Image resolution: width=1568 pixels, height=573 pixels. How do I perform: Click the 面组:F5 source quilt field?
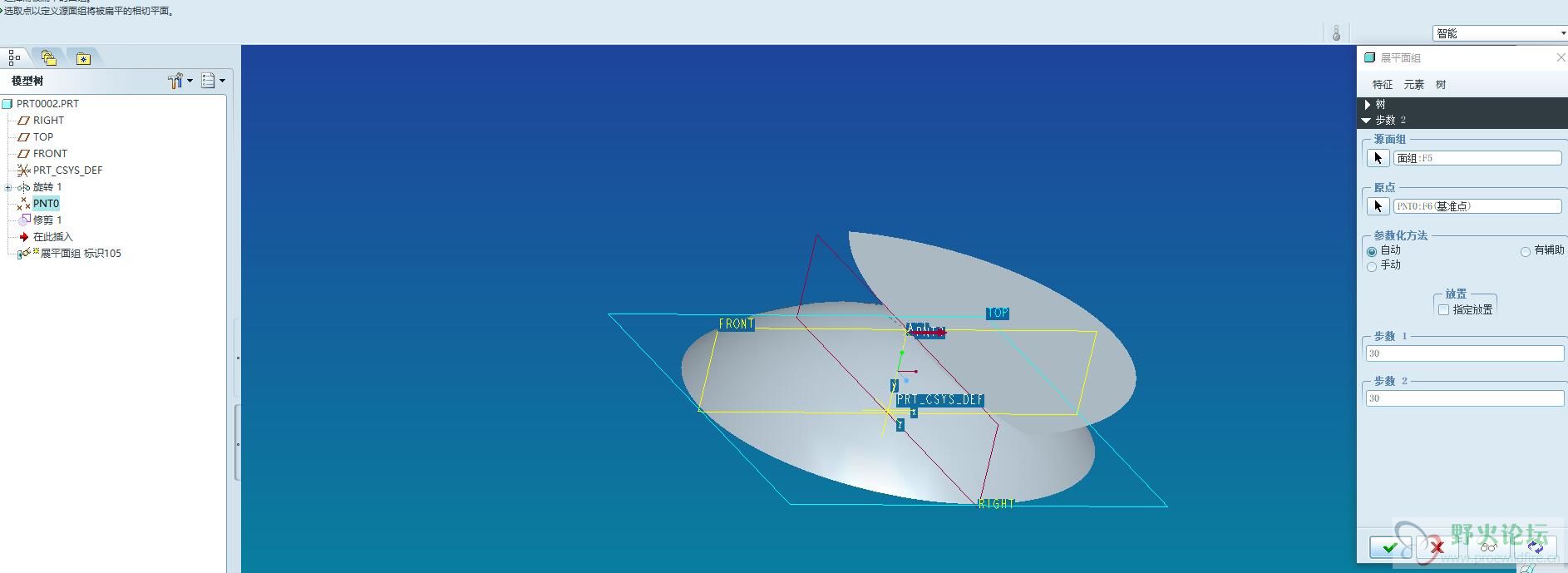coord(1477,158)
